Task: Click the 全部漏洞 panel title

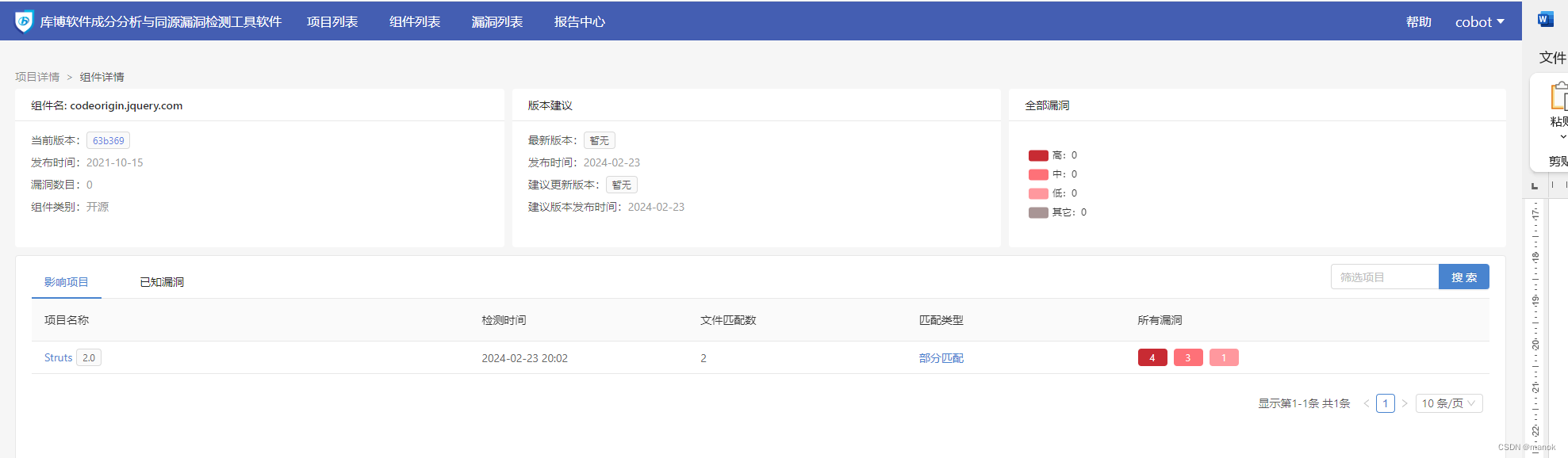Action: [1047, 105]
